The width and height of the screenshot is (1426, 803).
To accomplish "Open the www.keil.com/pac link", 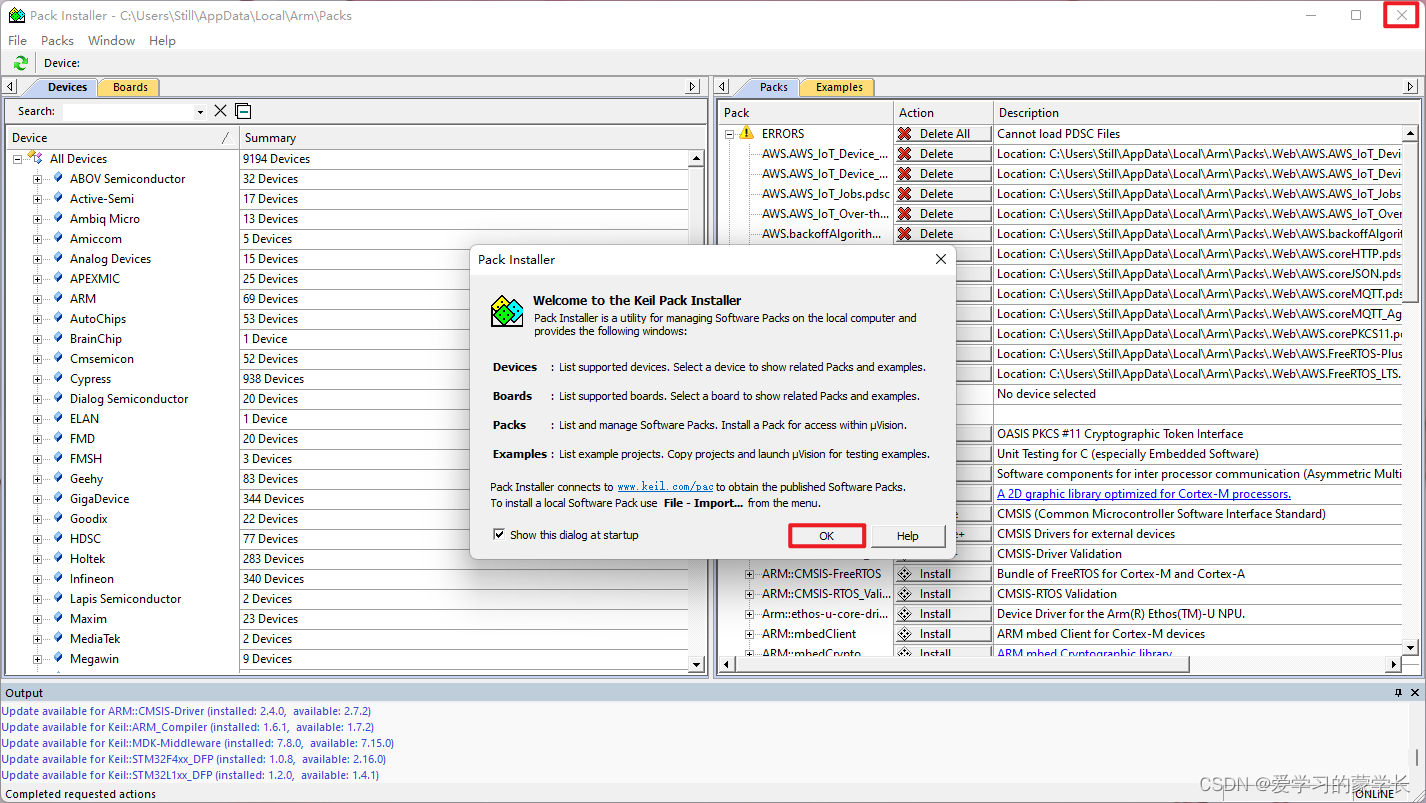I will click(x=665, y=487).
